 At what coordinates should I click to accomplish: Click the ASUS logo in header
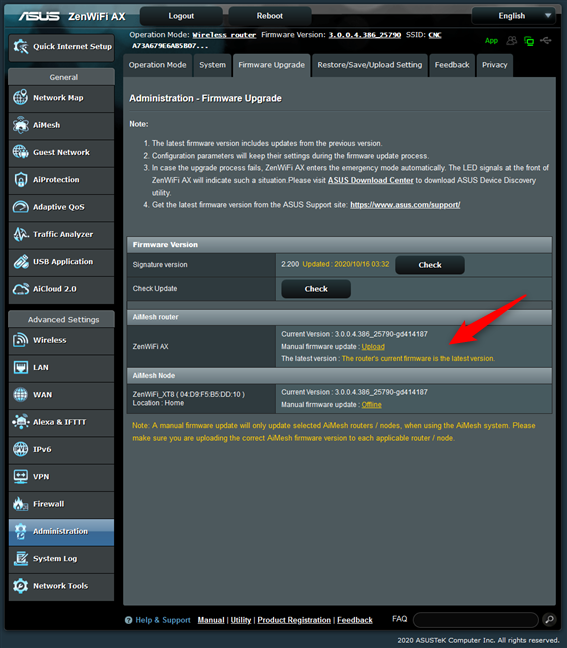pos(39,16)
